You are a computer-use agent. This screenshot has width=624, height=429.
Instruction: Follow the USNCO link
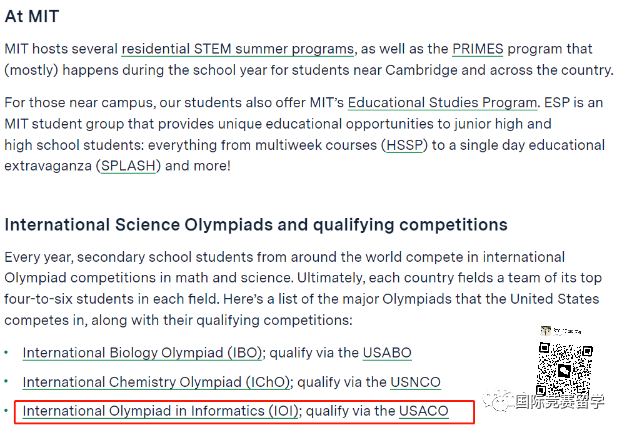coord(413,382)
